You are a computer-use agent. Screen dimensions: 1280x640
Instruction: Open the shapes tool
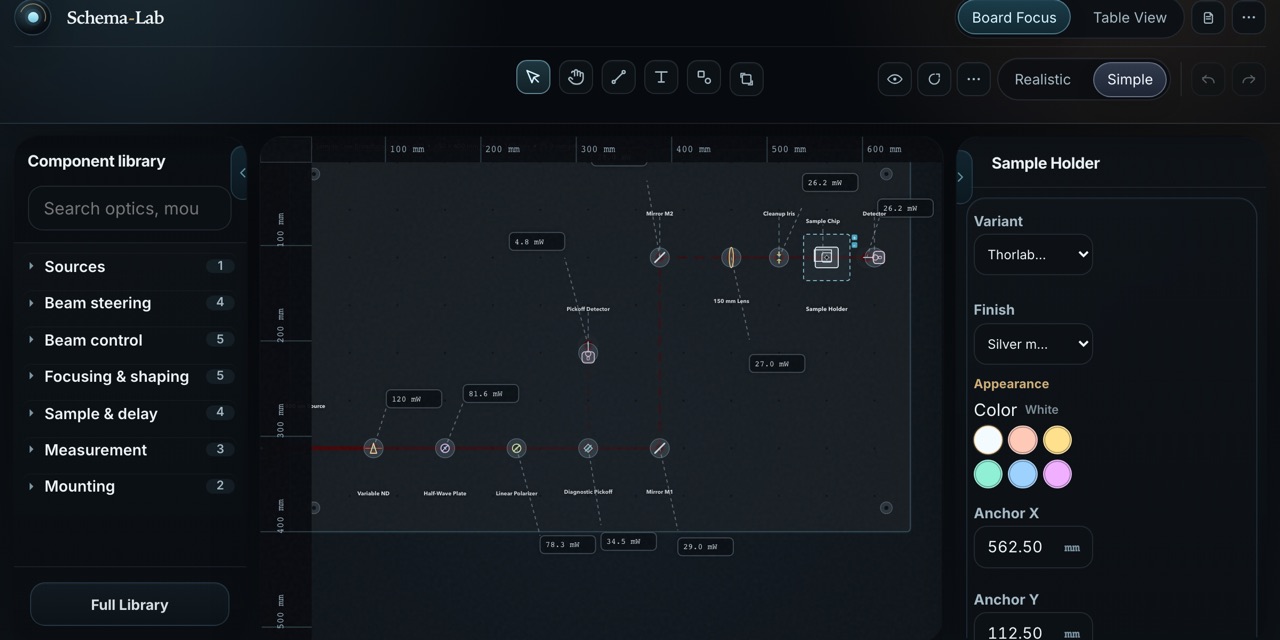pos(704,78)
